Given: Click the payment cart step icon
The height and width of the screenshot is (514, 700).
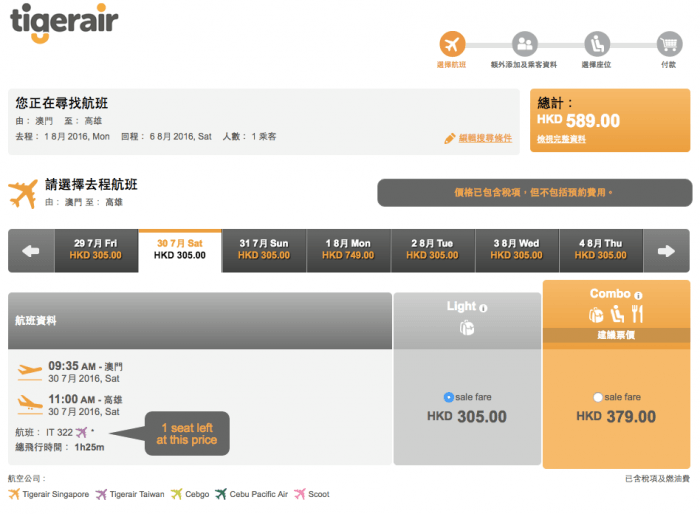Looking at the screenshot, I should (x=669, y=45).
